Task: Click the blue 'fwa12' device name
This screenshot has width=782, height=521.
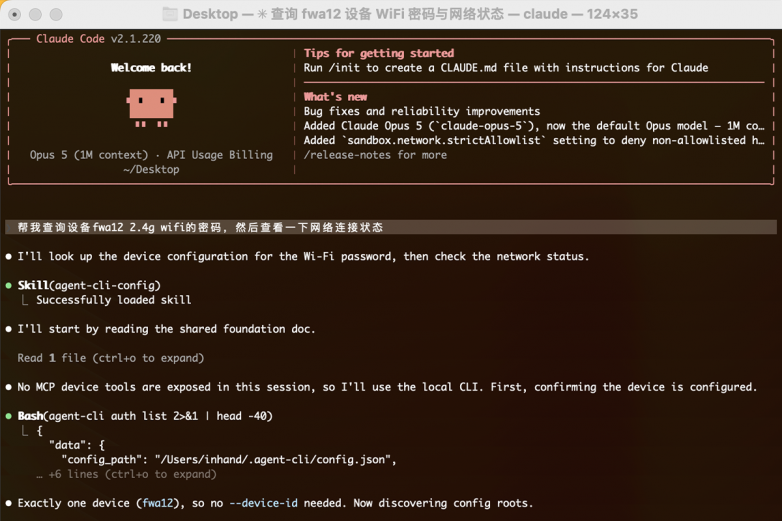Action: click(x=158, y=503)
